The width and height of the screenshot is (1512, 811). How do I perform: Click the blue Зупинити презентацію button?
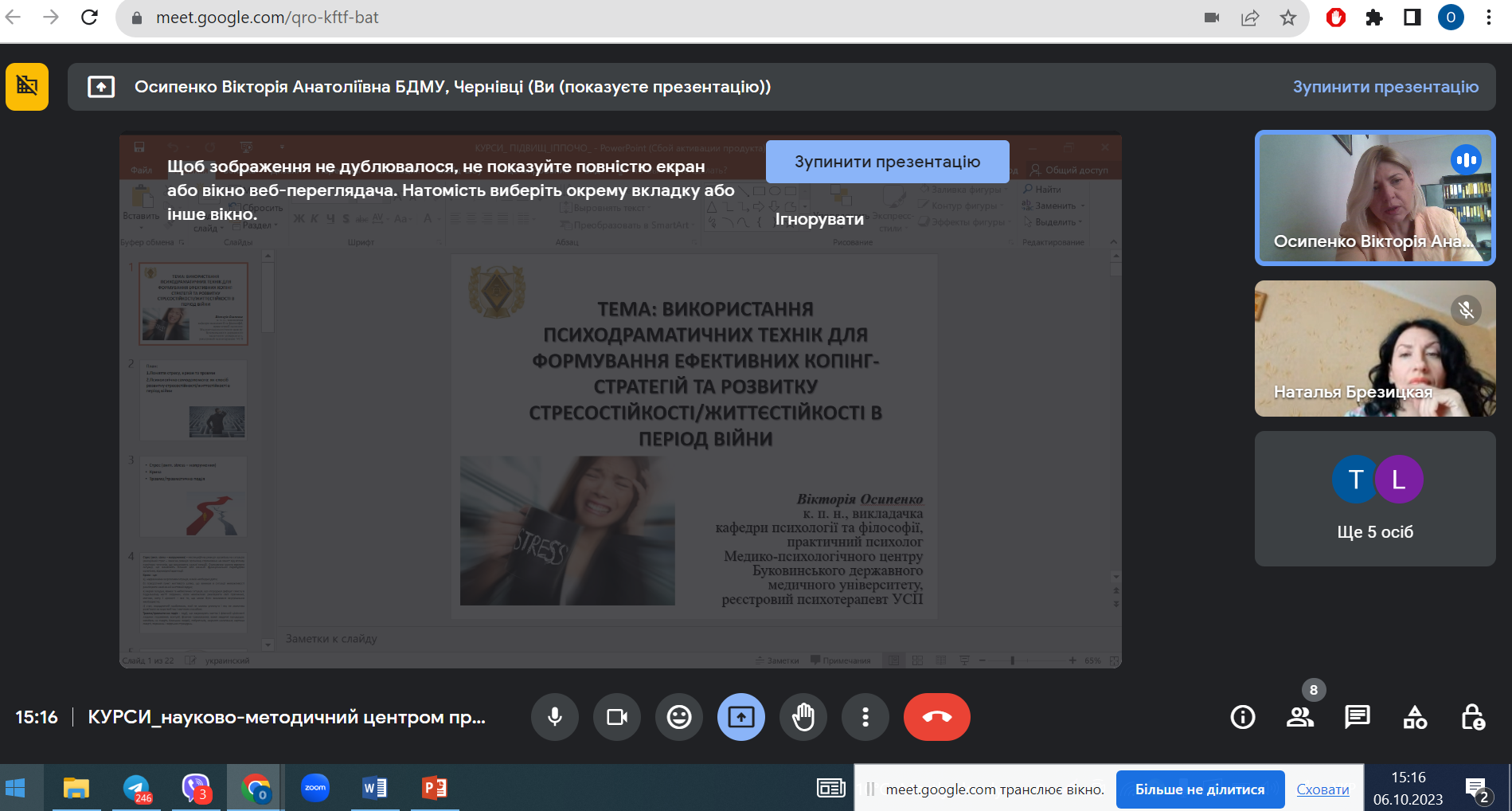tap(888, 162)
